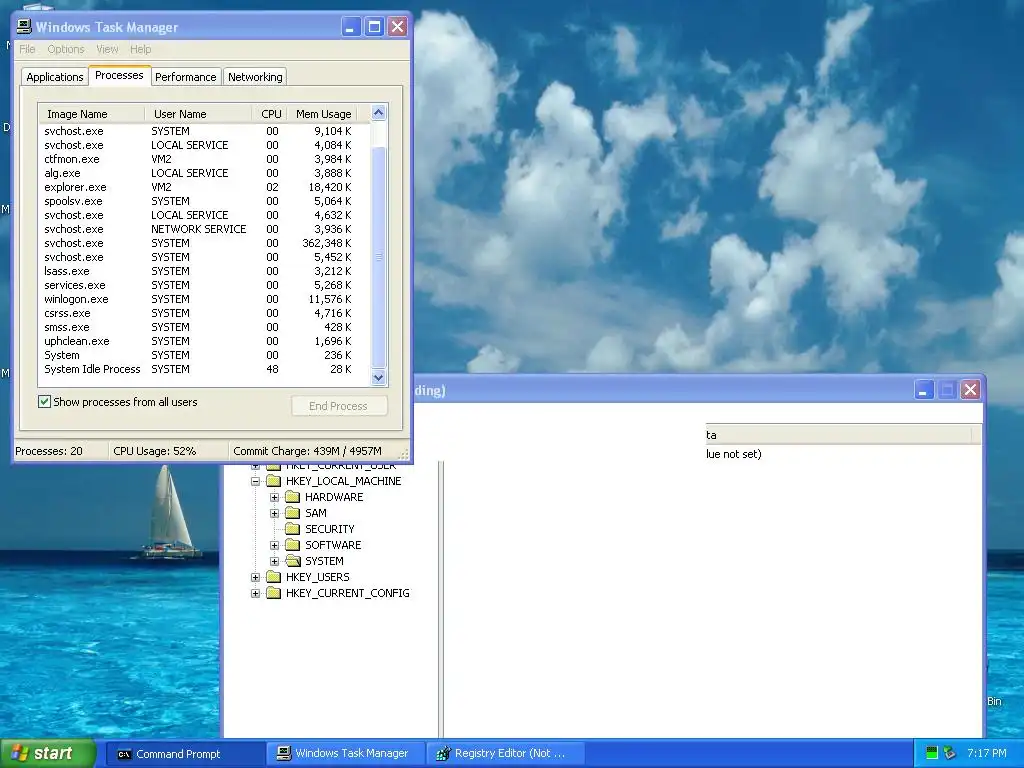
Task: Click the process list scroll up arrow
Action: pyautogui.click(x=379, y=113)
